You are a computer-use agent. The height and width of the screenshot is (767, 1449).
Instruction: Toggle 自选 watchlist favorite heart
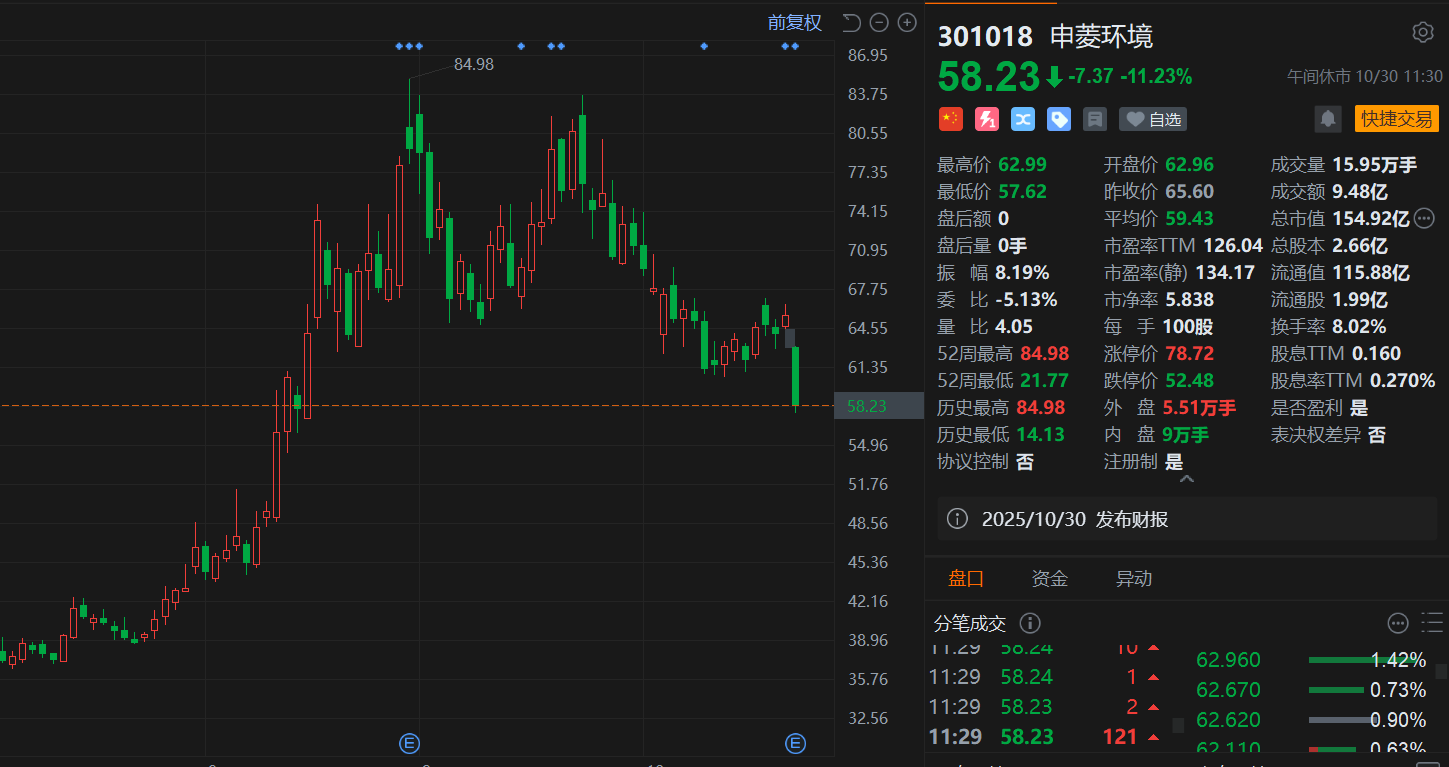[1153, 120]
